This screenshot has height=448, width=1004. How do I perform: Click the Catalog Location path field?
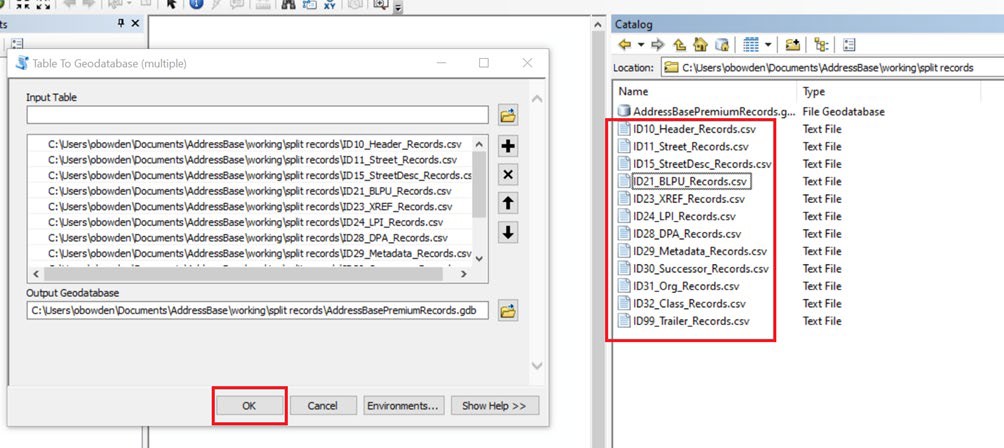[831, 67]
